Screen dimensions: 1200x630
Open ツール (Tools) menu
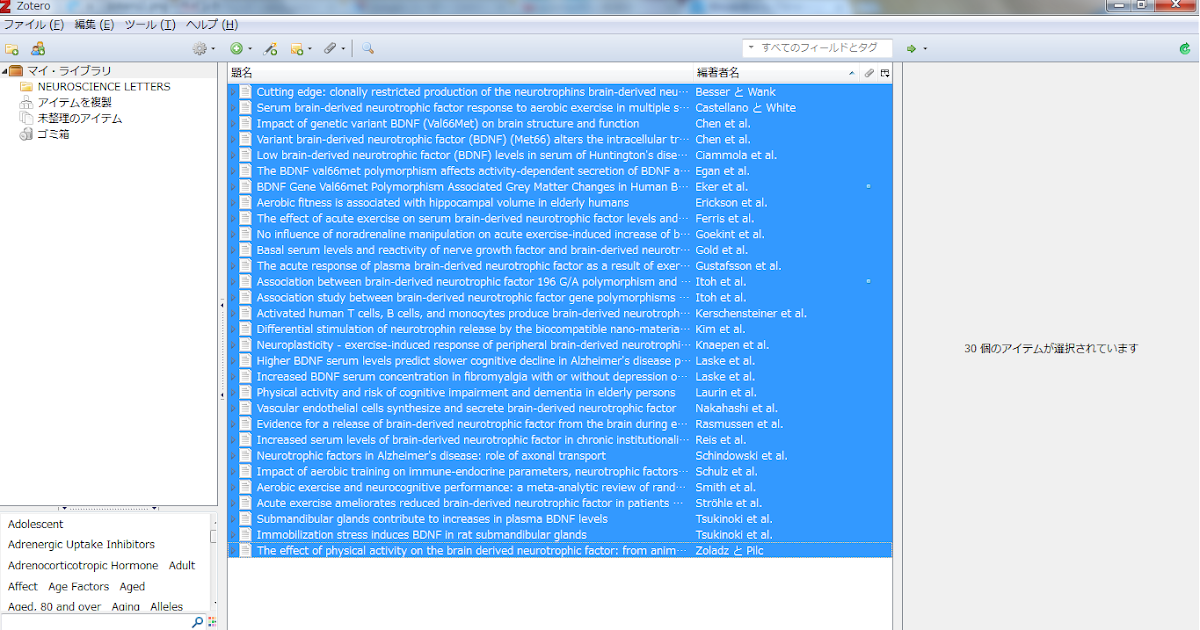(150, 24)
